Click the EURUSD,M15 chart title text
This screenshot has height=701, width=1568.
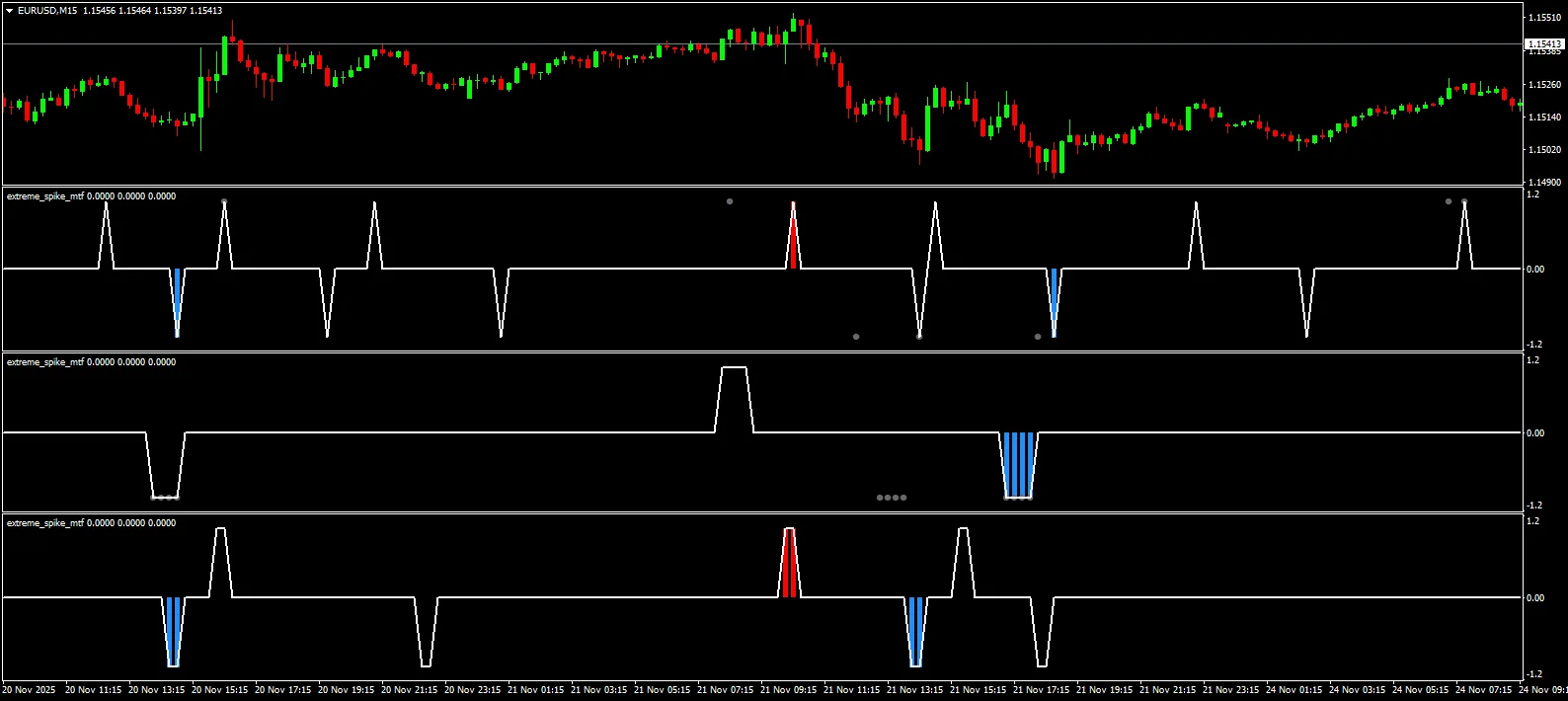[x=47, y=11]
